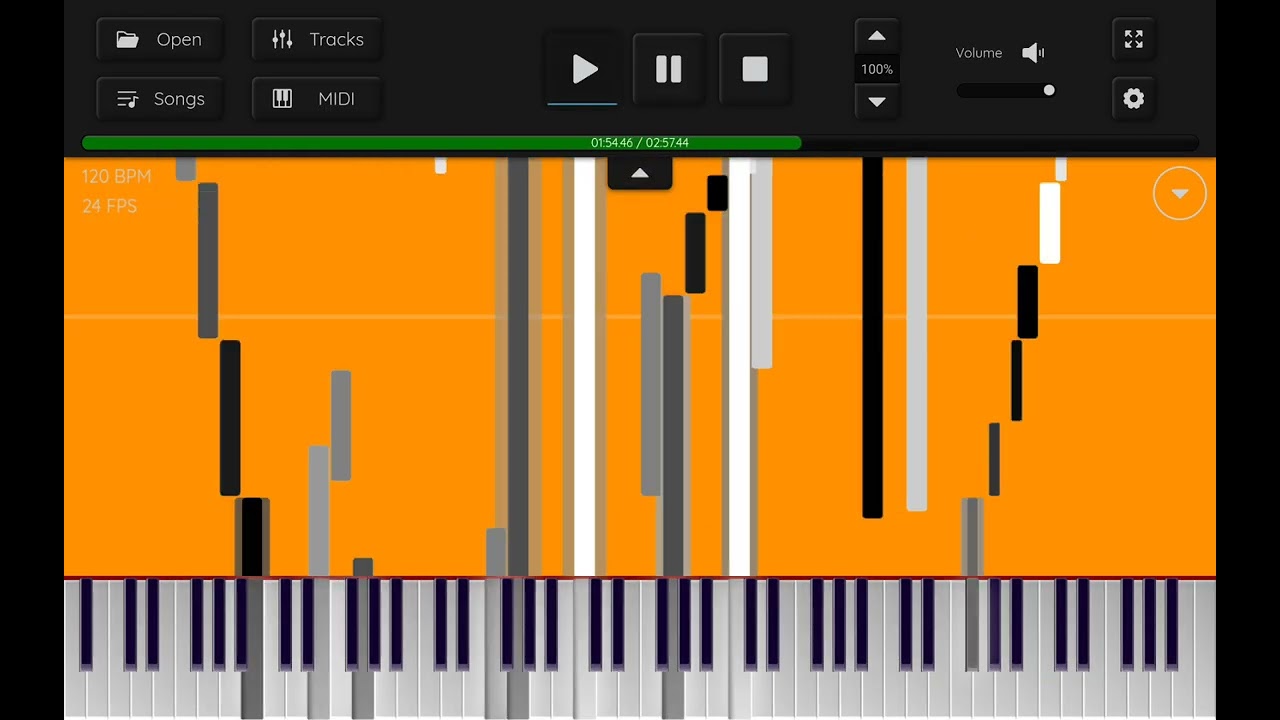This screenshot has width=1280, height=720.
Task: Increase playback speed with up arrow
Action: pos(877,37)
